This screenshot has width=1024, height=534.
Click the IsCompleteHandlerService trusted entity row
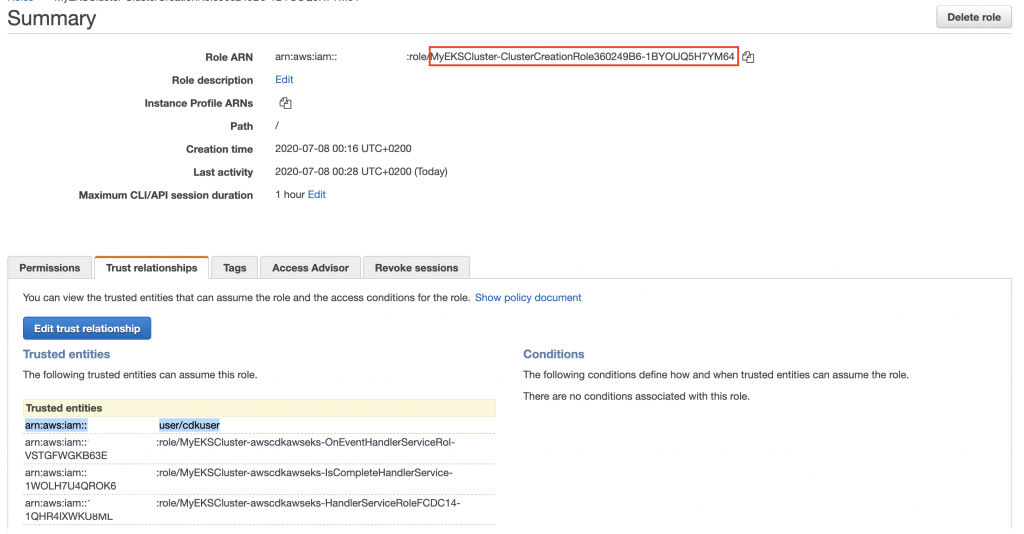pyautogui.click(x=259, y=479)
